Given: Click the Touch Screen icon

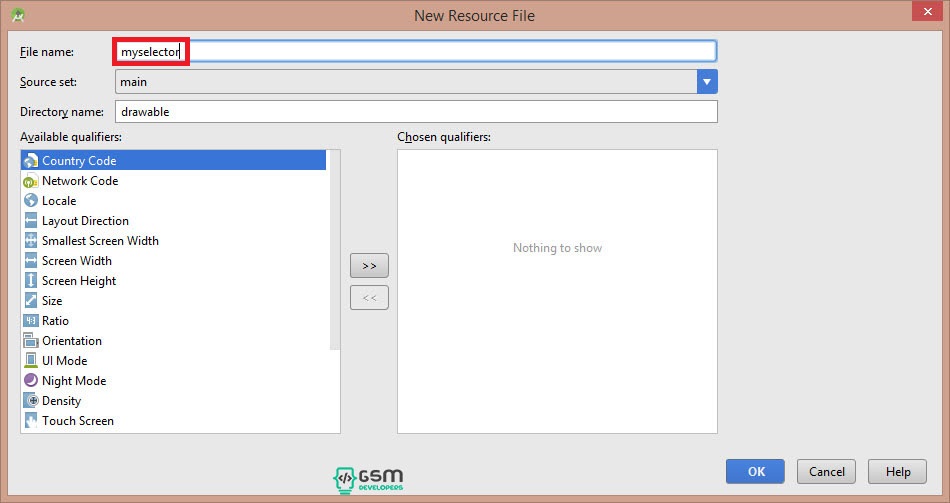Looking at the screenshot, I should 30,421.
